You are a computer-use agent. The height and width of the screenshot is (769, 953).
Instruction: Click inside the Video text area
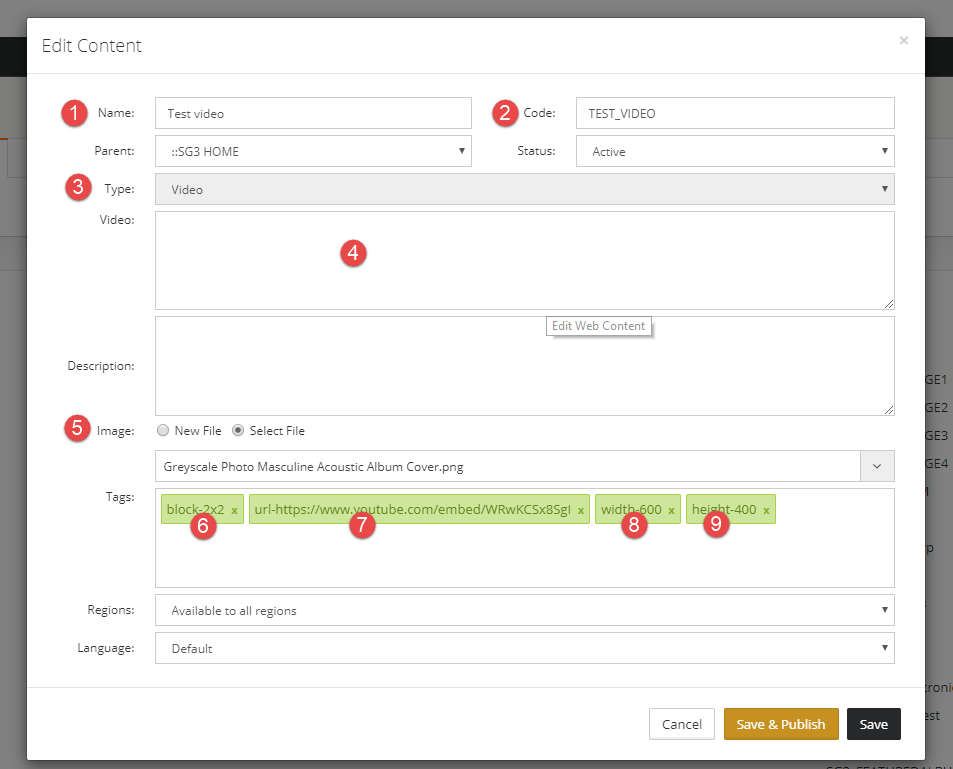pos(525,260)
